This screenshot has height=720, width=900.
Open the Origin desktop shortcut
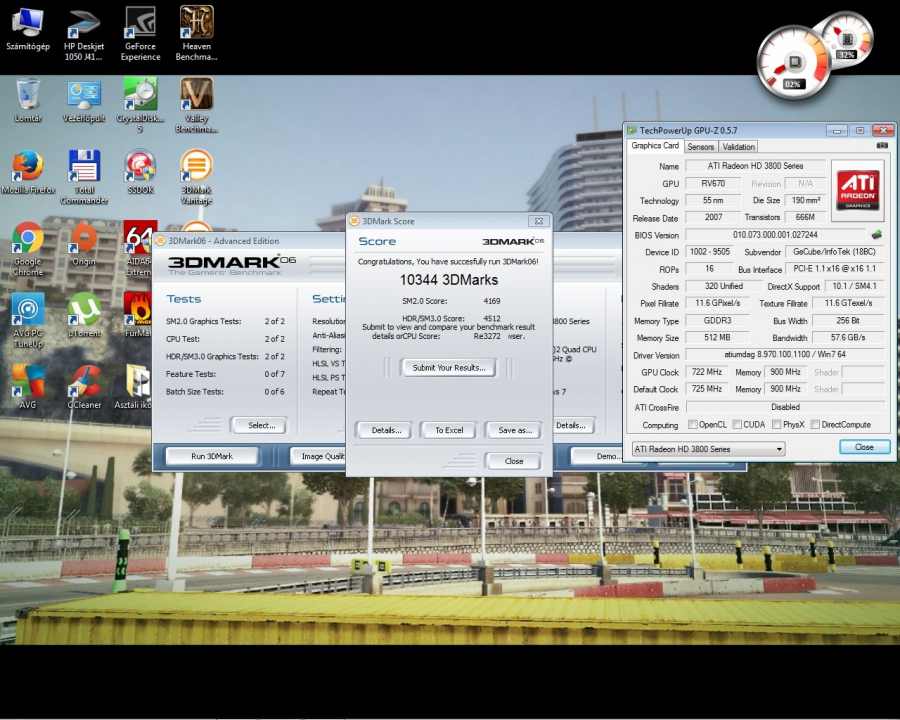coord(84,244)
